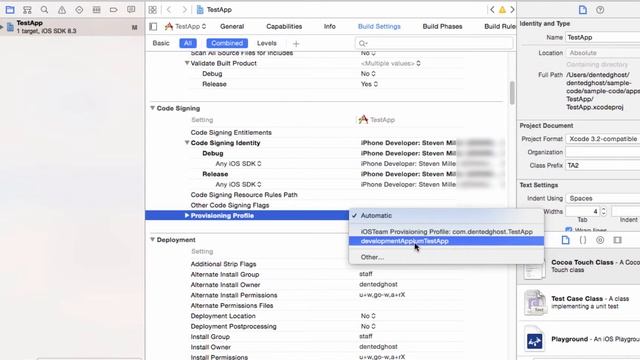Image resolution: width=640 pixels, height=360 pixels.
Task: Open the Test navigator diamond icon
Action: 79,10
